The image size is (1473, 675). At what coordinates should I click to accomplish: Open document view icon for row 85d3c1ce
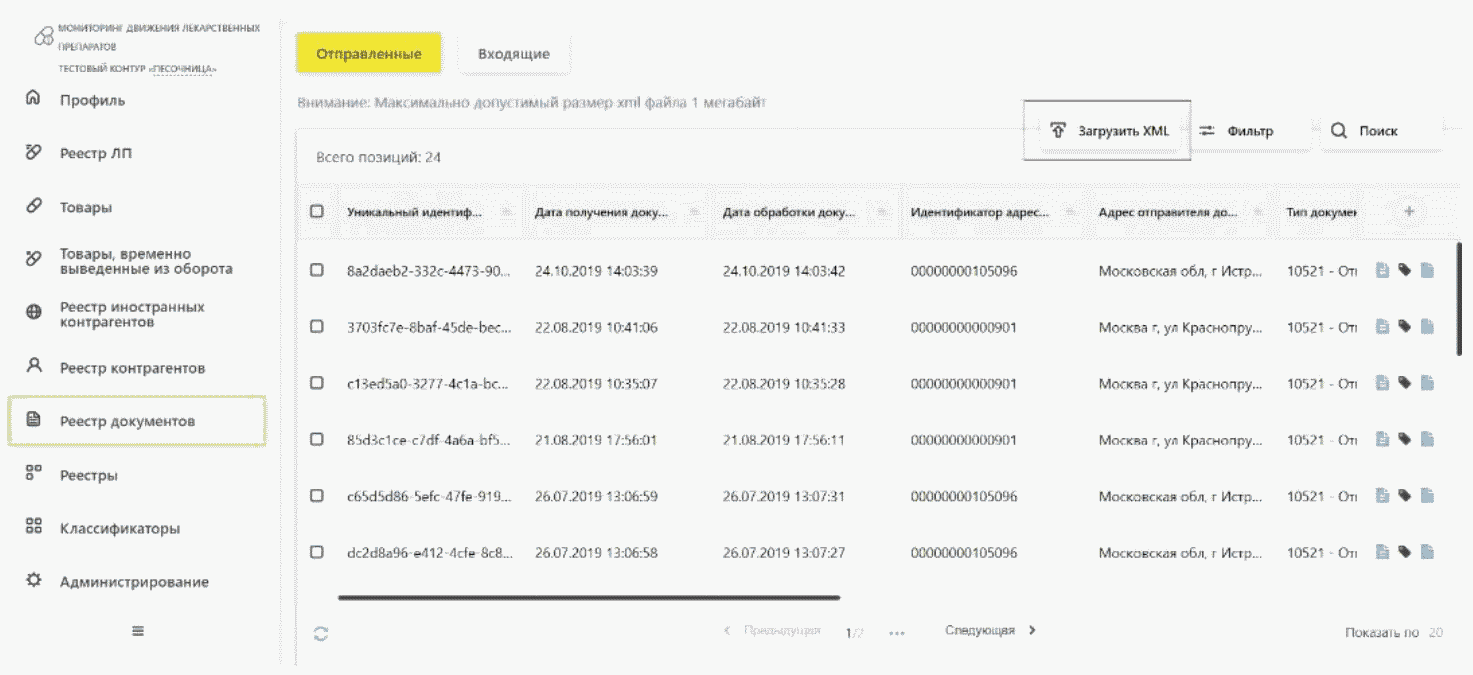1382,439
